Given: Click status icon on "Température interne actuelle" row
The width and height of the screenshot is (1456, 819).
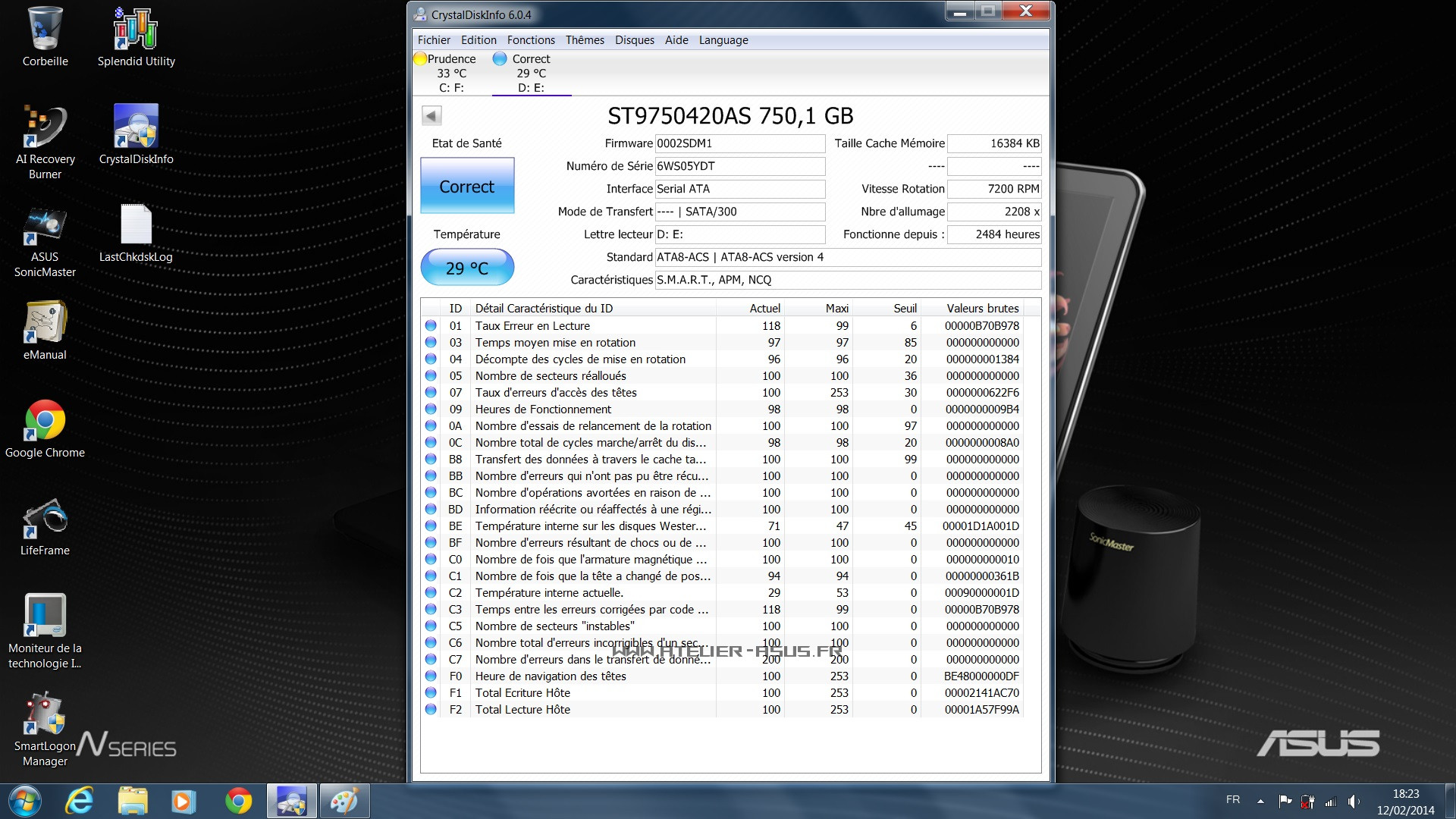Looking at the screenshot, I should pyautogui.click(x=432, y=592).
